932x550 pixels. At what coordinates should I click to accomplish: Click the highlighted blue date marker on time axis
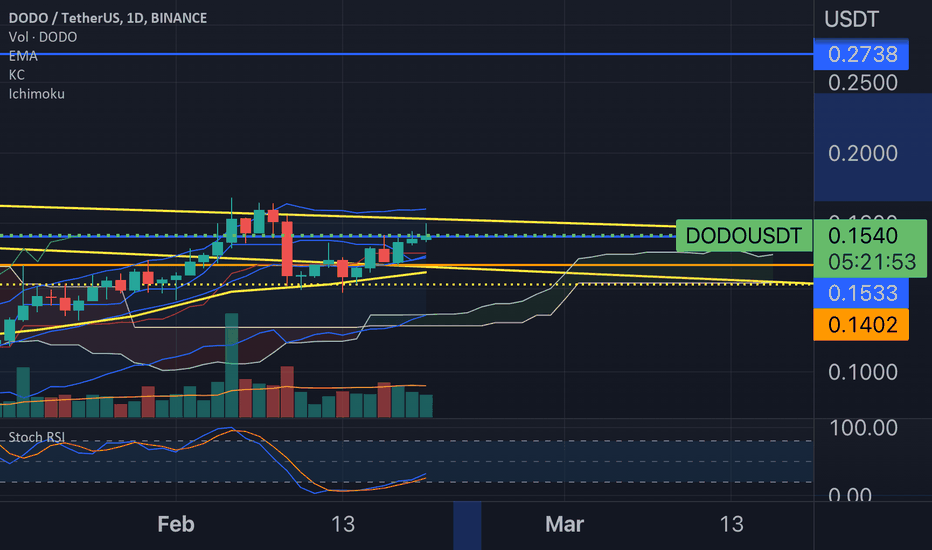click(x=467, y=526)
